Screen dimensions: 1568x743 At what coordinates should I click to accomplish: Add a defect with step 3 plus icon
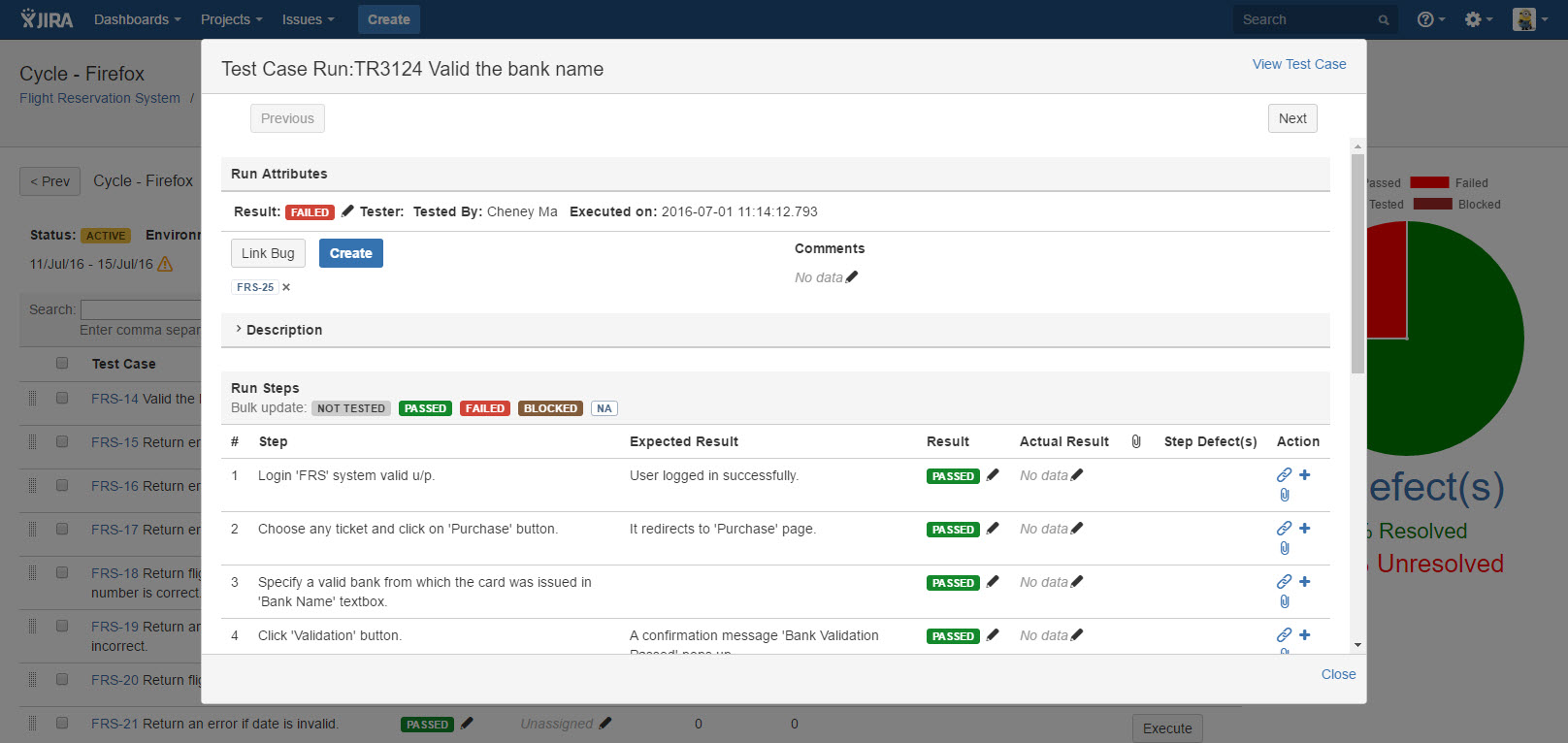pyautogui.click(x=1305, y=582)
